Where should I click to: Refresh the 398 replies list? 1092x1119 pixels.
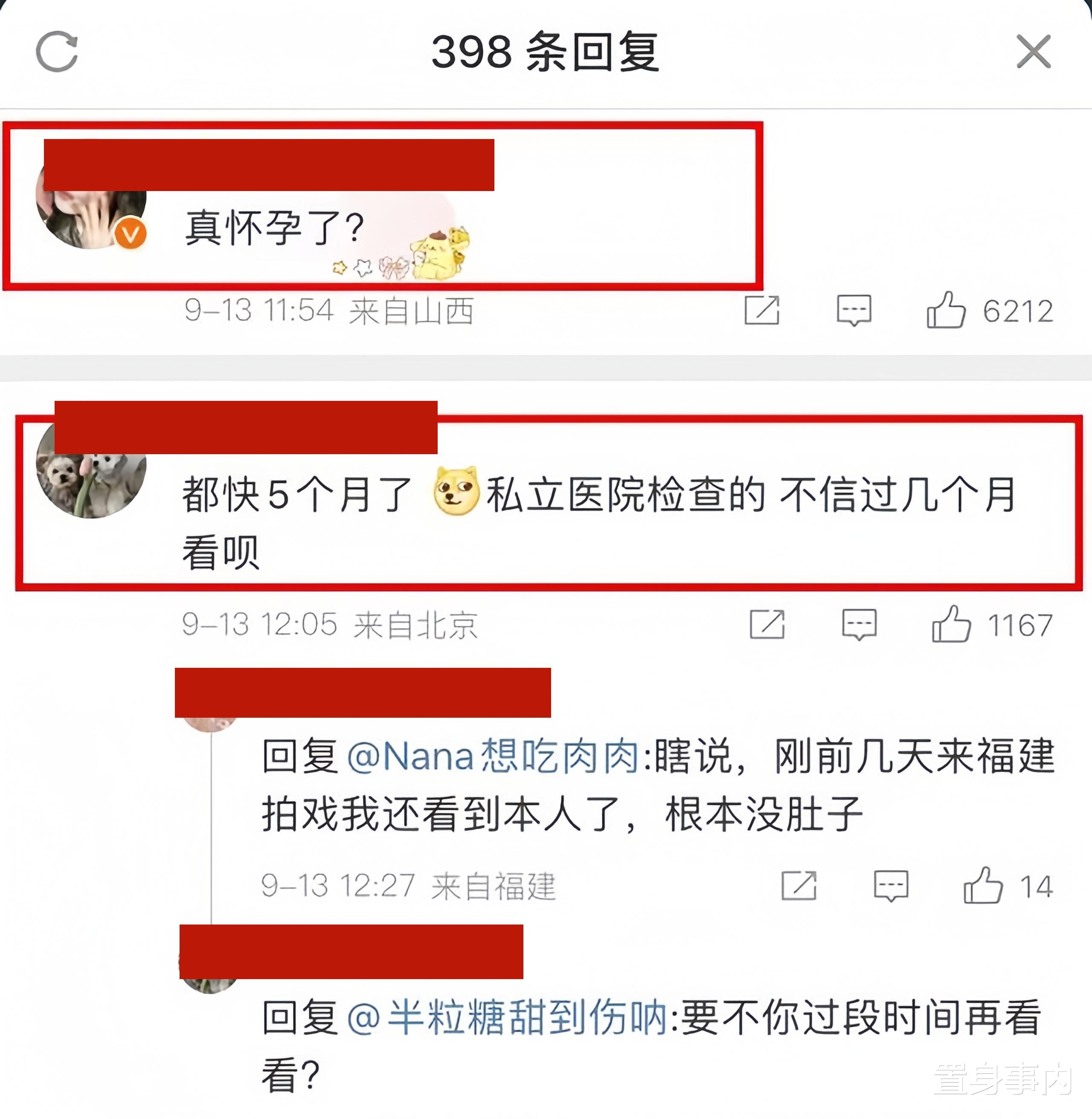(x=57, y=52)
